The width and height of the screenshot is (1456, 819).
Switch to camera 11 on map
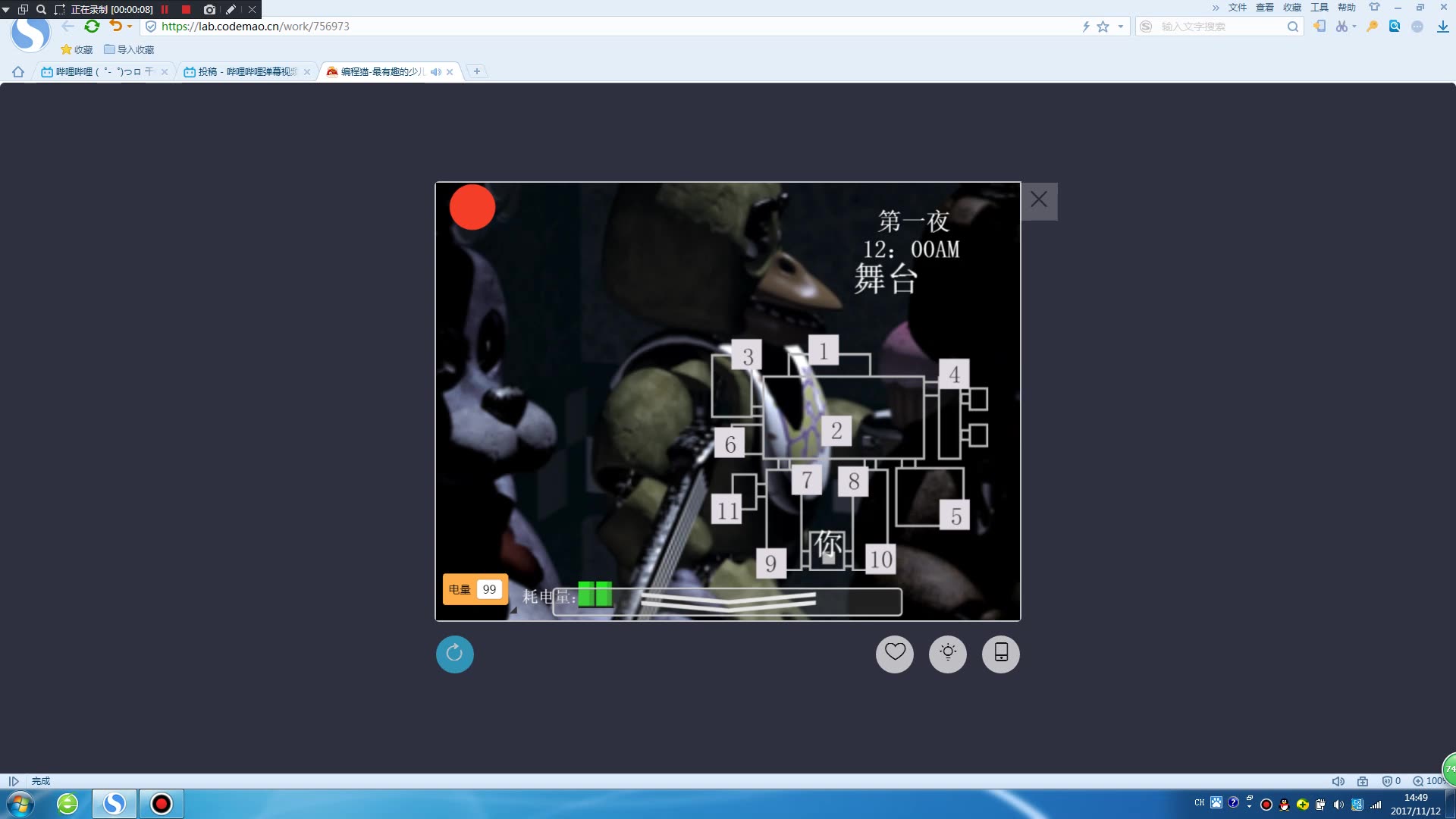[726, 510]
